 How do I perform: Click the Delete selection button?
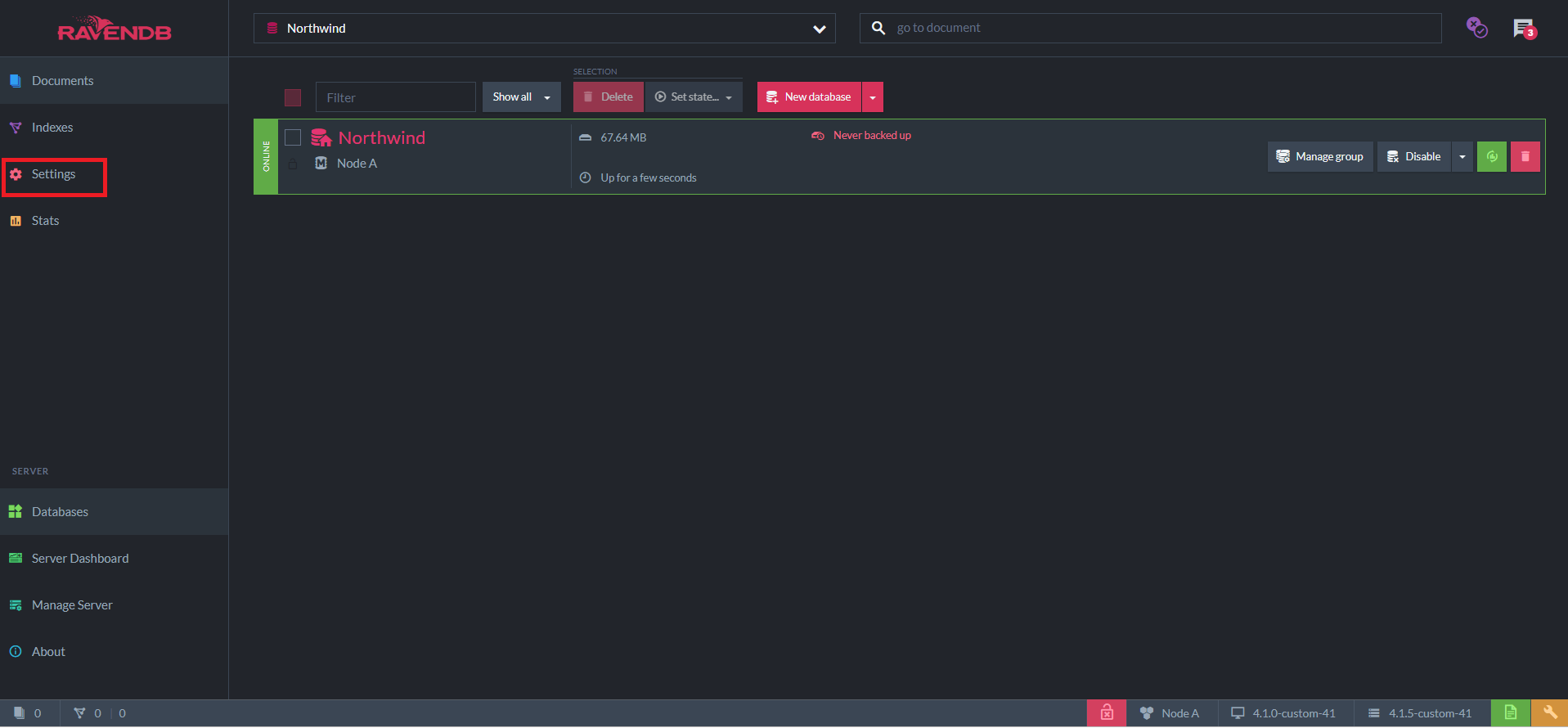(x=609, y=97)
